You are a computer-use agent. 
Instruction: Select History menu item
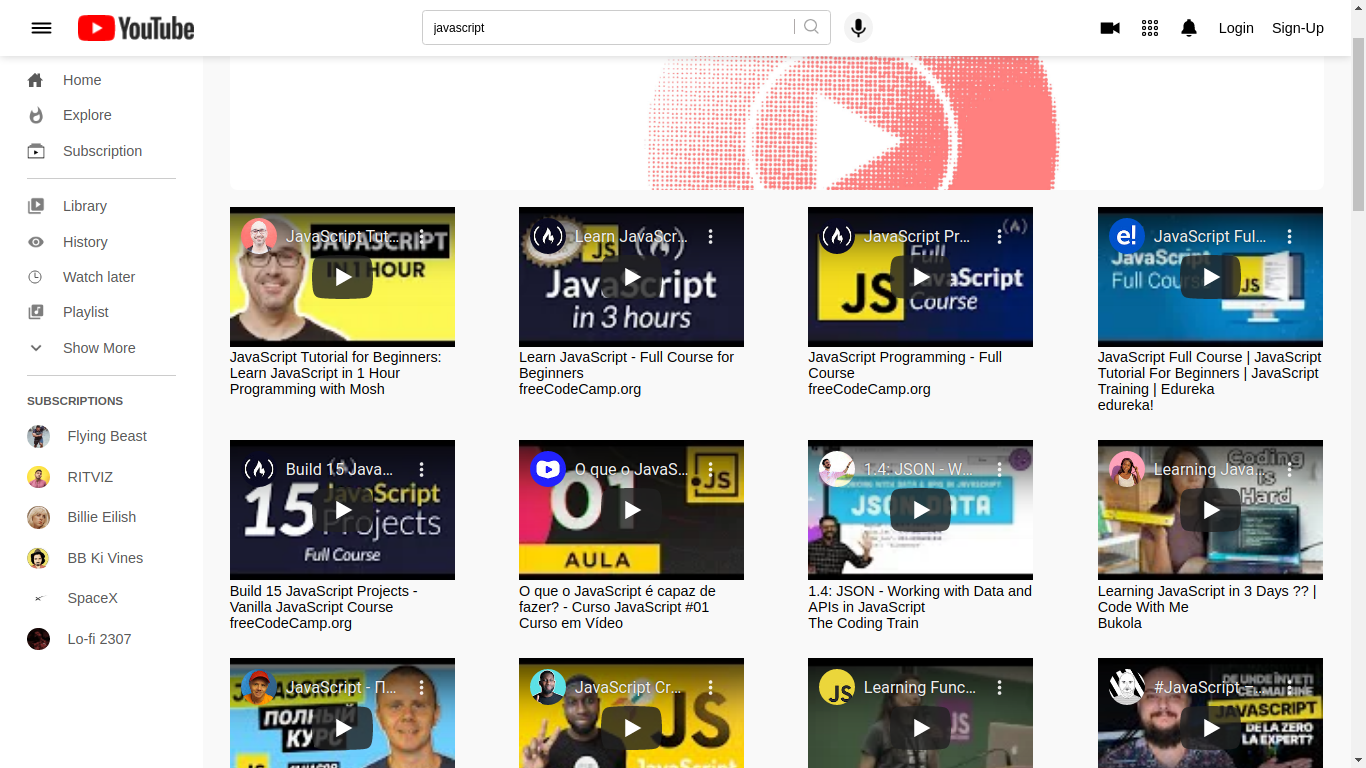pos(85,242)
